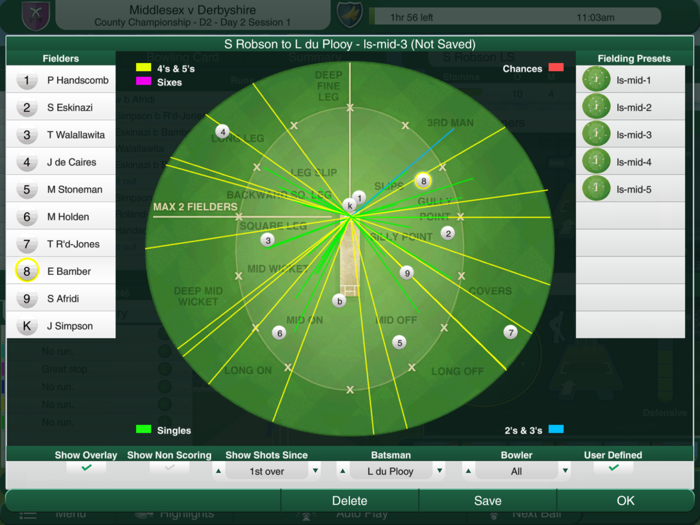
Task: Choose S Afridi in the Fielders list
Action: (61, 298)
